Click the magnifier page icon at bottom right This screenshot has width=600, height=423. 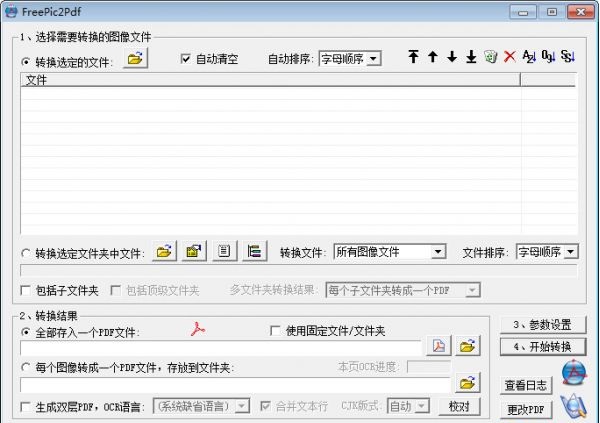[574, 406]
